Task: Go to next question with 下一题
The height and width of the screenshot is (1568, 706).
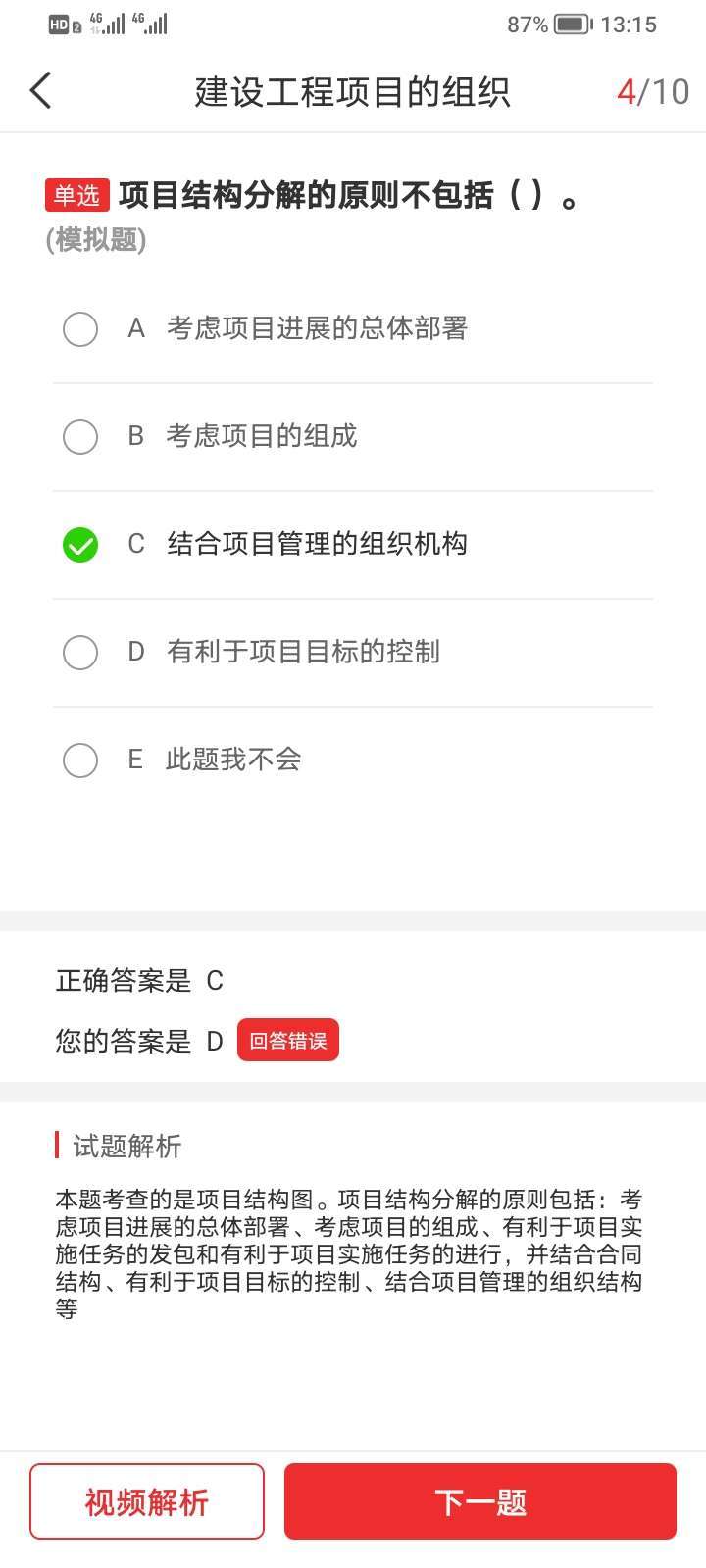Action: tap(480, 1501)
